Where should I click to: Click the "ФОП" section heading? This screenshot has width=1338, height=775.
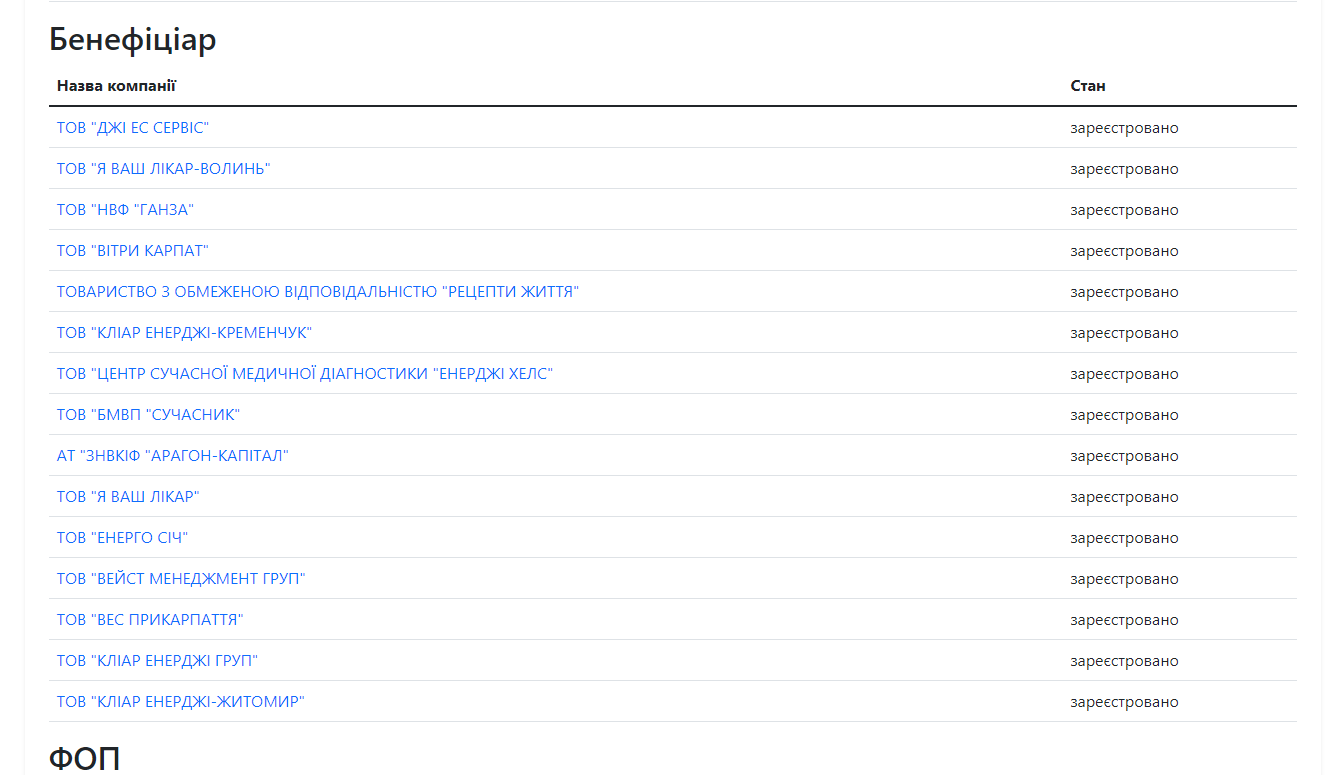[x=85, y=759]
